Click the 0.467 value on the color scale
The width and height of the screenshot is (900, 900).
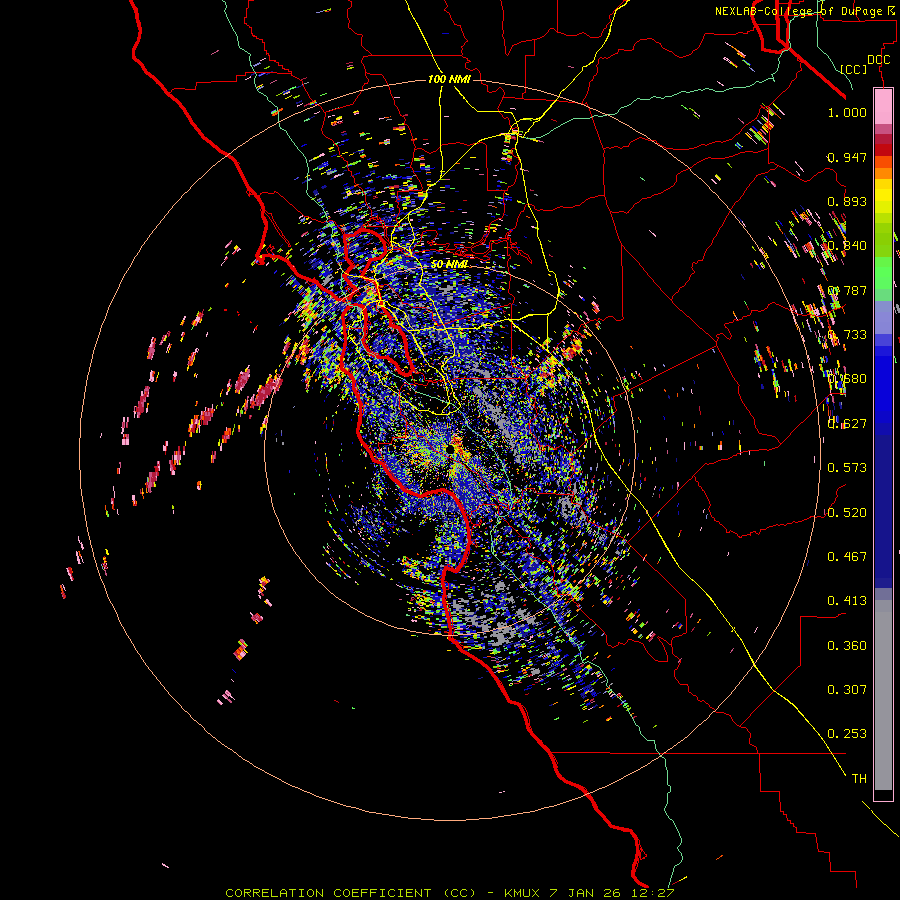(x=847, y=557)
